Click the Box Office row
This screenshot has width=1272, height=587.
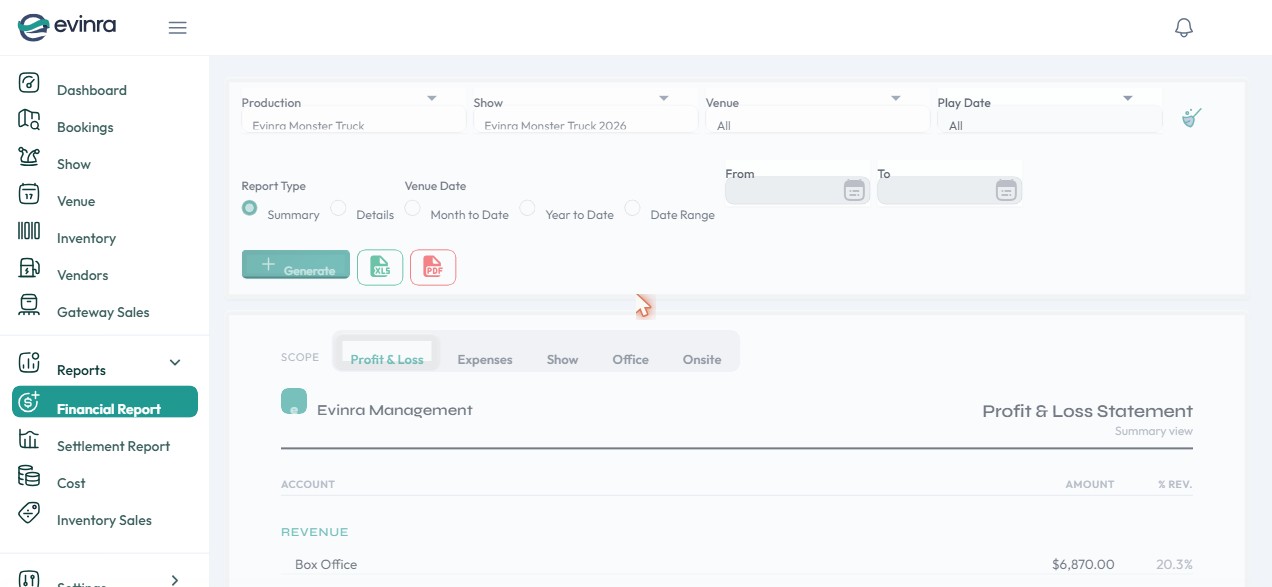pos(737,564)
